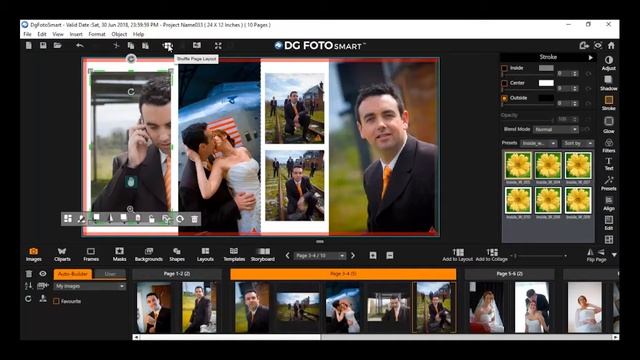Toggle the Inside stroke checkbox

(504, 68)
